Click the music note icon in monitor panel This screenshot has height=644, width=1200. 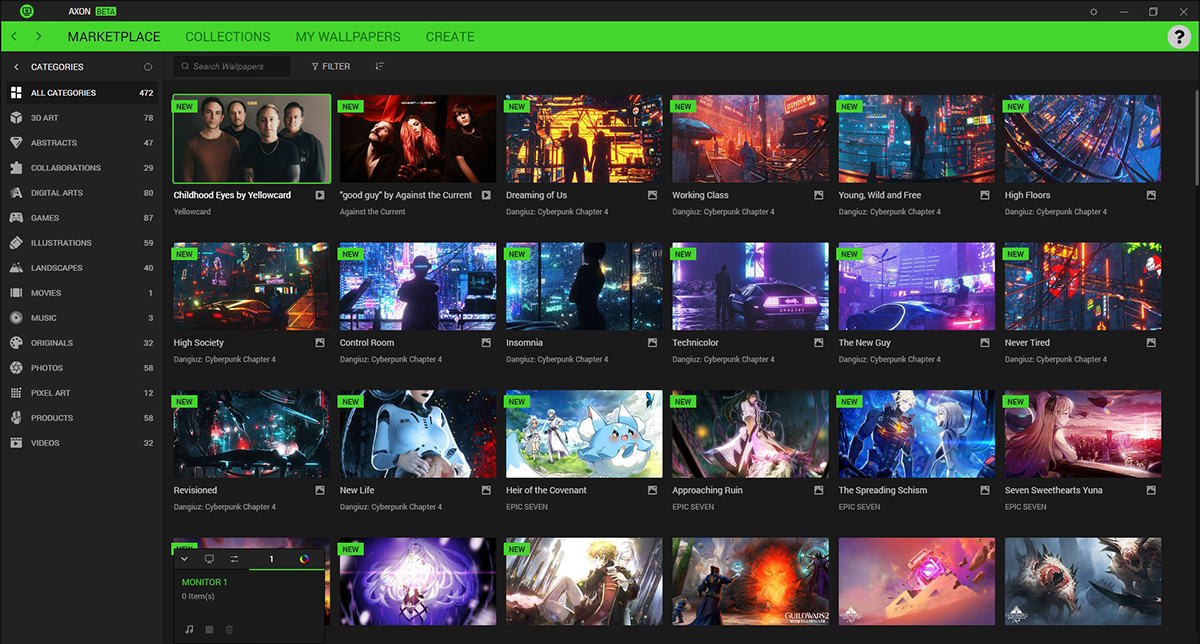pos(189,629)
